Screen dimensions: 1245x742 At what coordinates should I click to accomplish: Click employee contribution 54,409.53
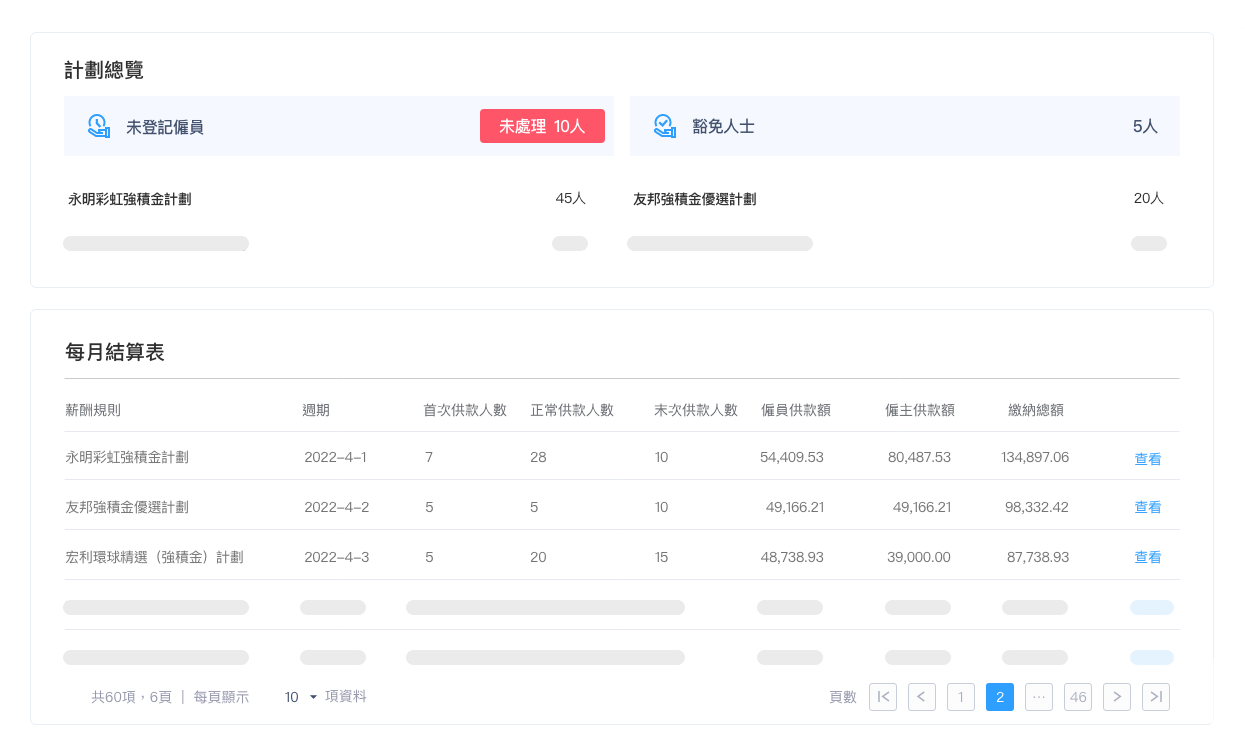[x=792, y=457]
